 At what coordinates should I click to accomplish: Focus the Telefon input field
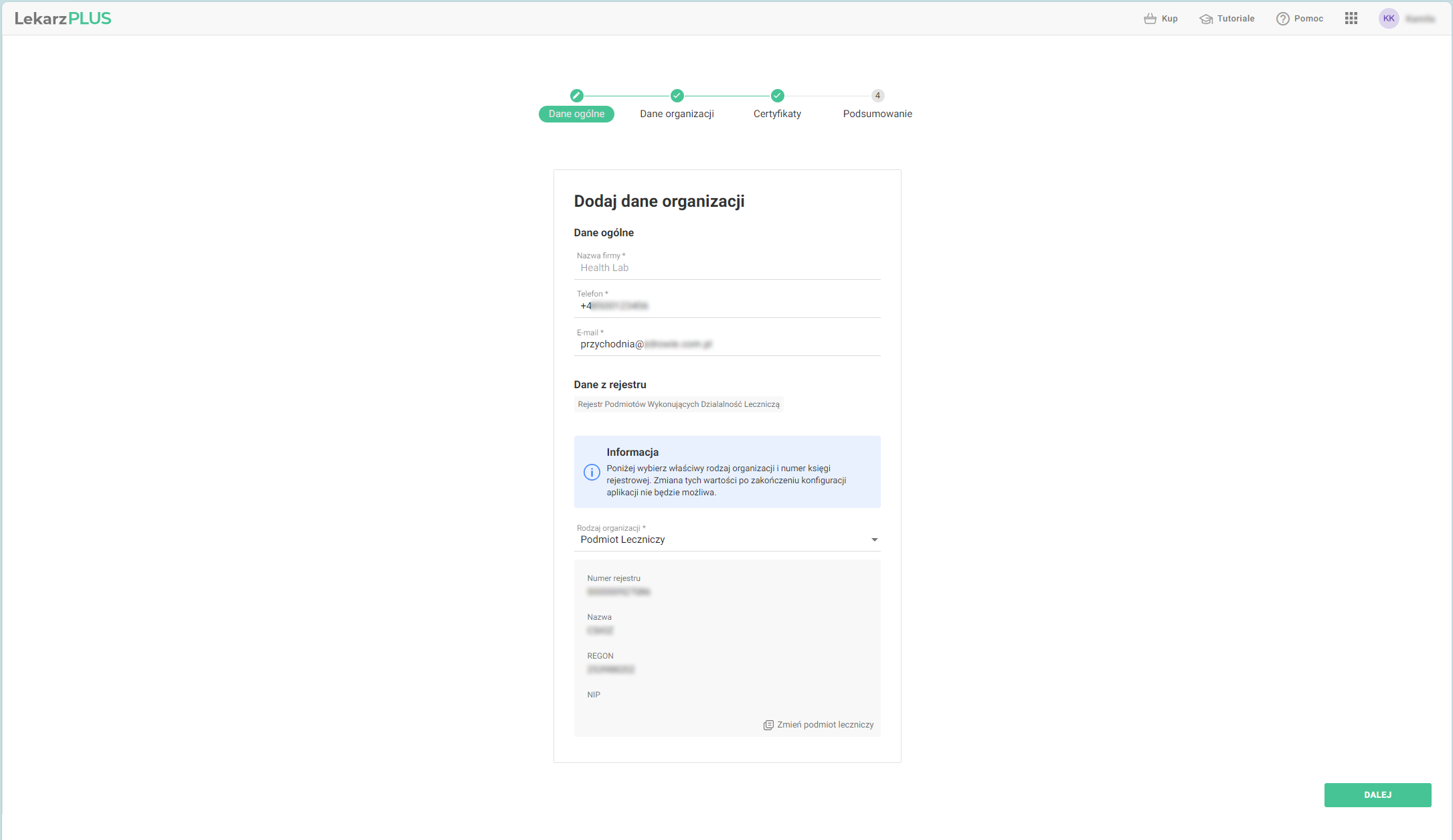(727, 307)
